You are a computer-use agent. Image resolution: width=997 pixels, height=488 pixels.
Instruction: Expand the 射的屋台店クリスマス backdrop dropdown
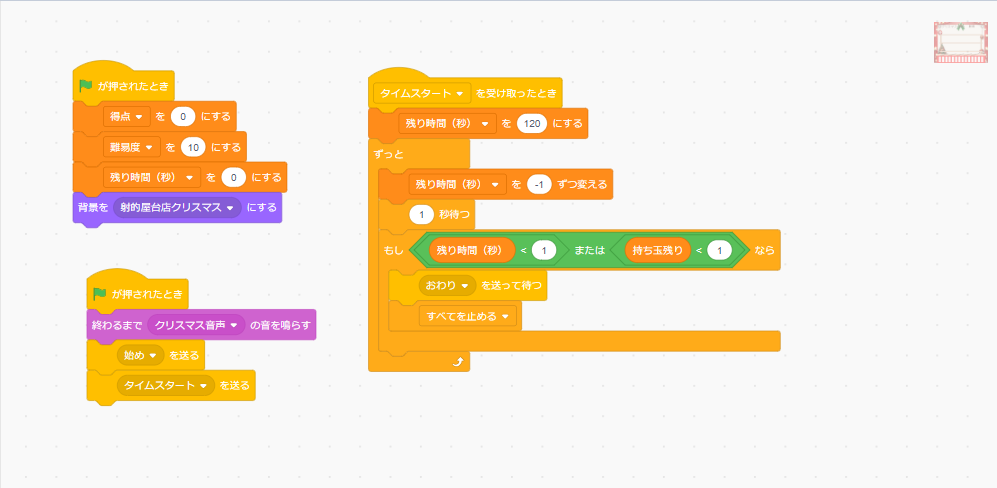pyautogui.click(x=231, y=208)
